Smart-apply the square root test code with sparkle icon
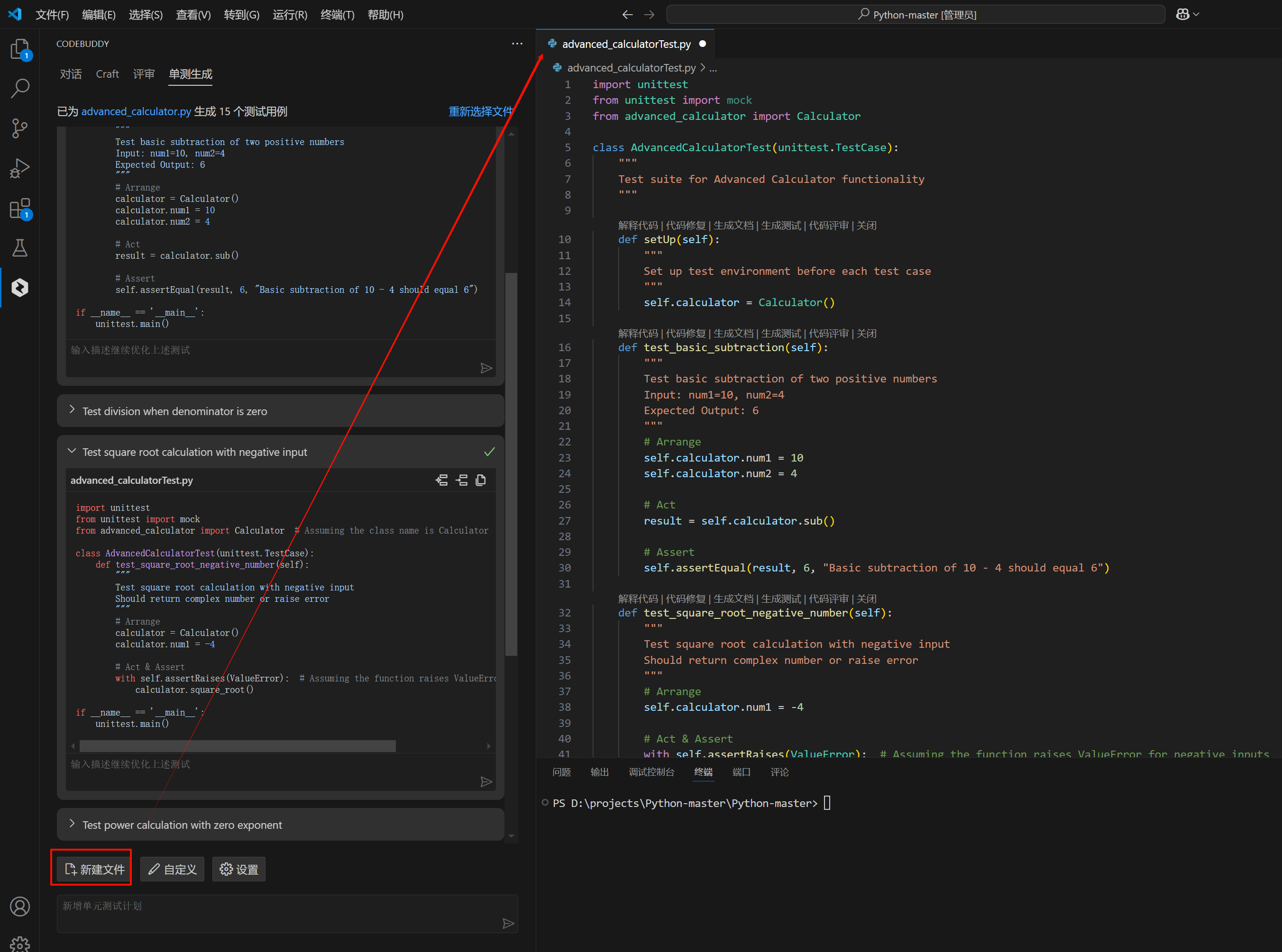This screenshot has width=1282, height=952. click(441, 480)
